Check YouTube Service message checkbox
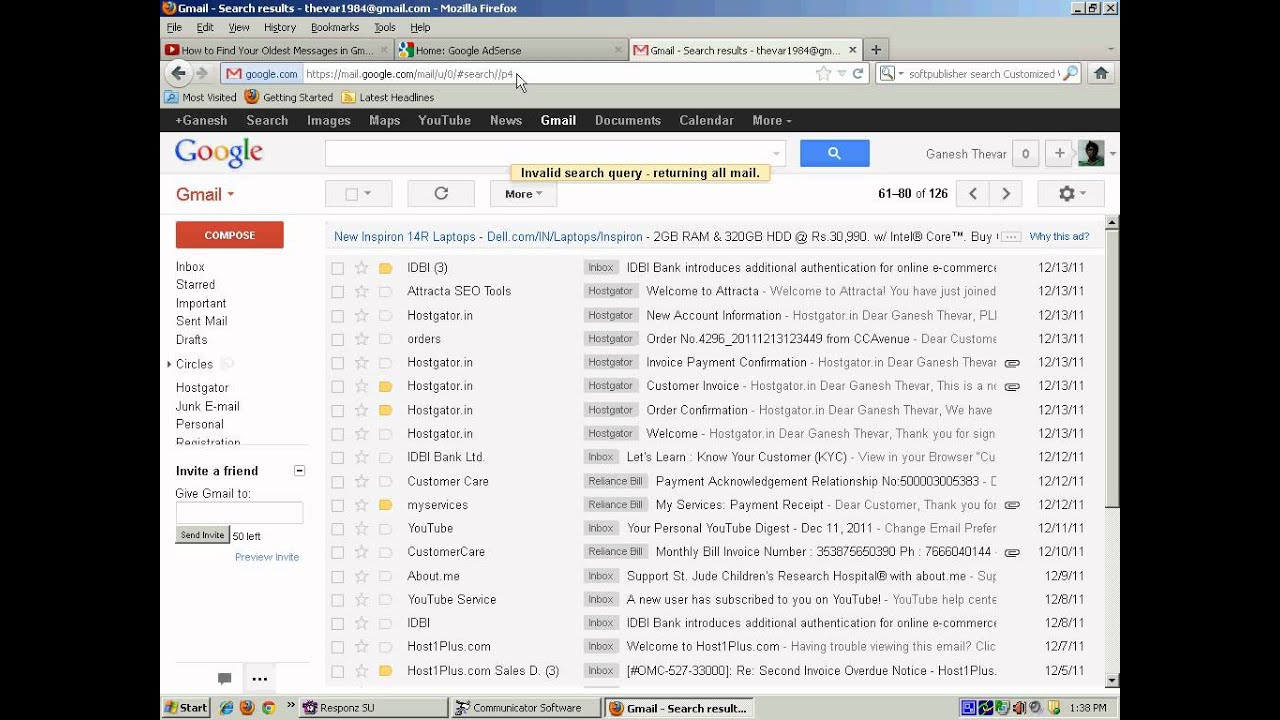Viewport: 1280px width, 720px height. click(x=337, y=600)
